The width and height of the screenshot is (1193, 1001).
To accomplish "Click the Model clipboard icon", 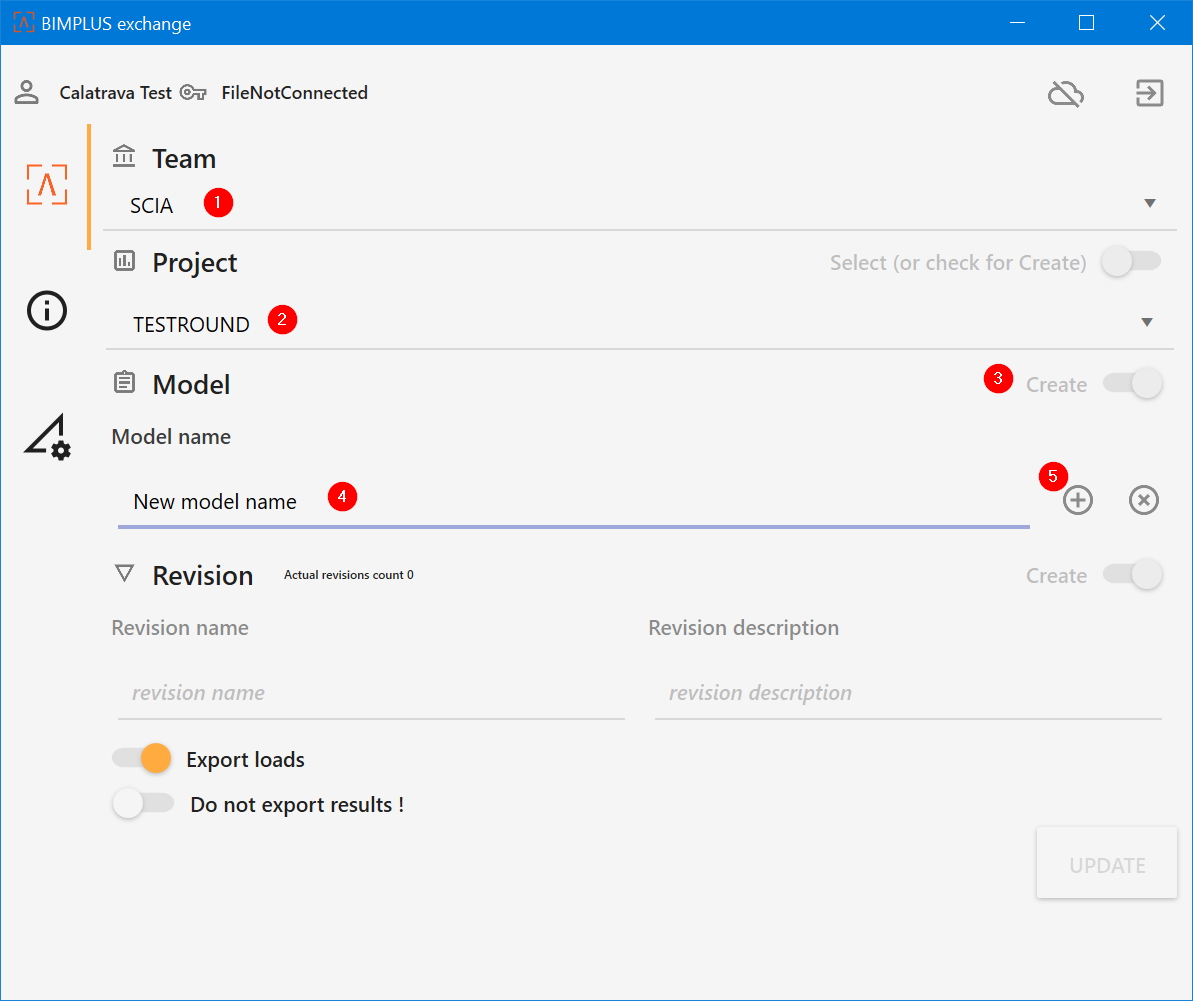I will [124, 384].
